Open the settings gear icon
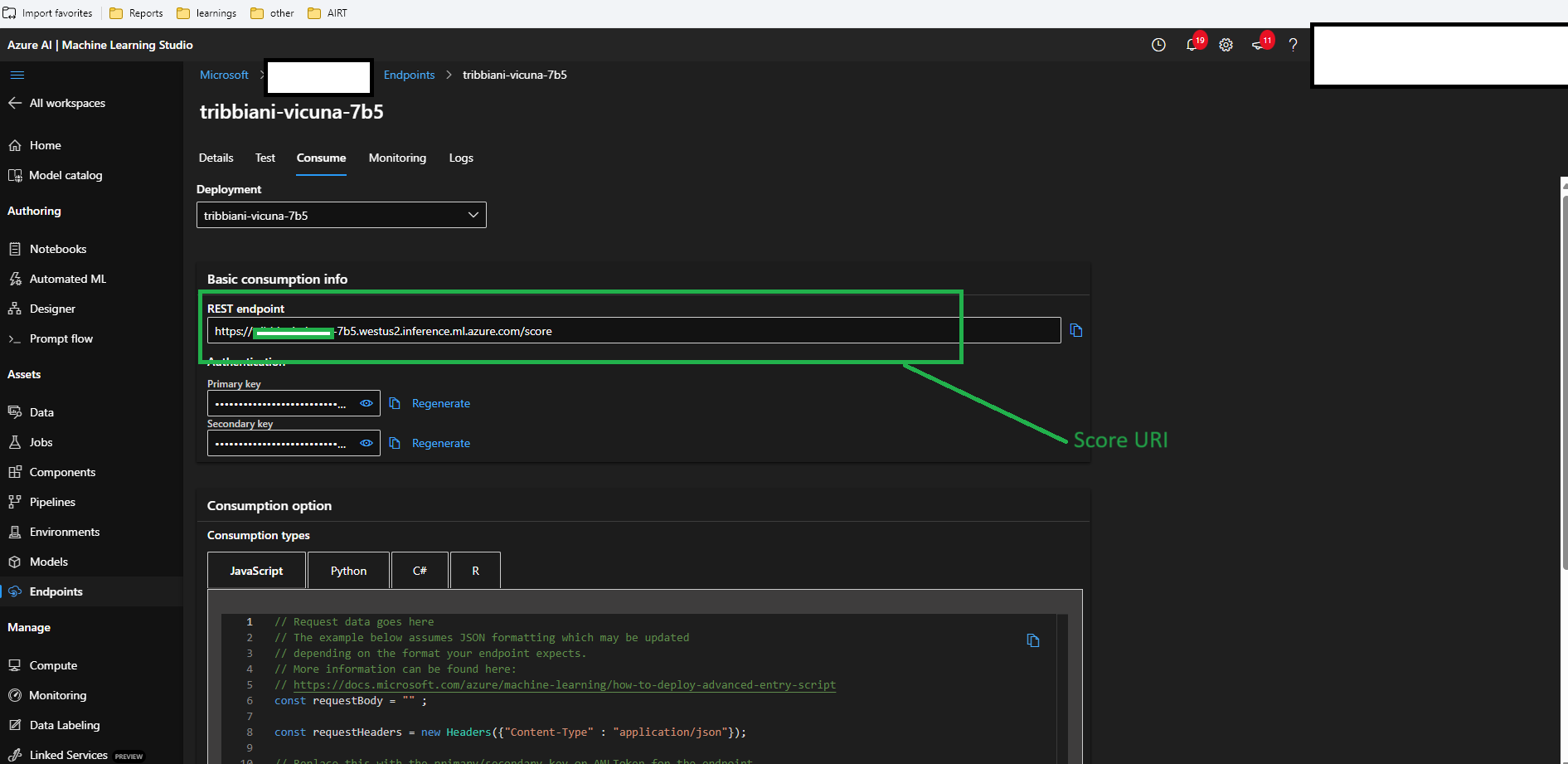Screen dimensions: 1568x764 (1226, 46)
